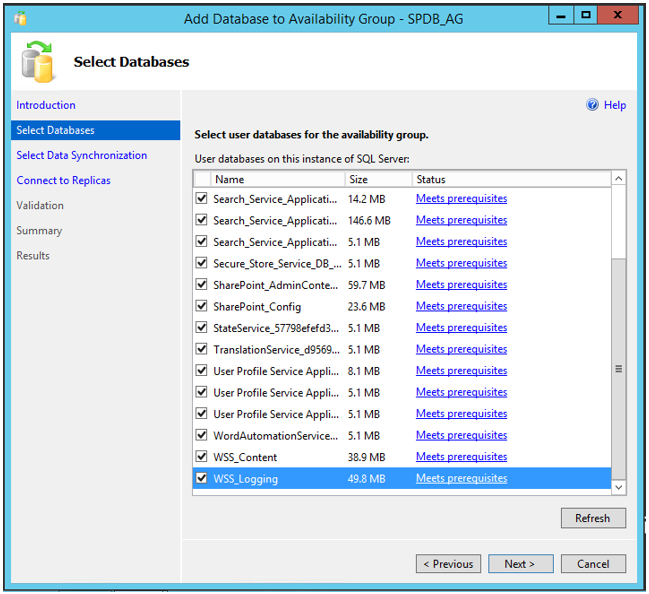Sort by the Size column header

pos(378,179)
